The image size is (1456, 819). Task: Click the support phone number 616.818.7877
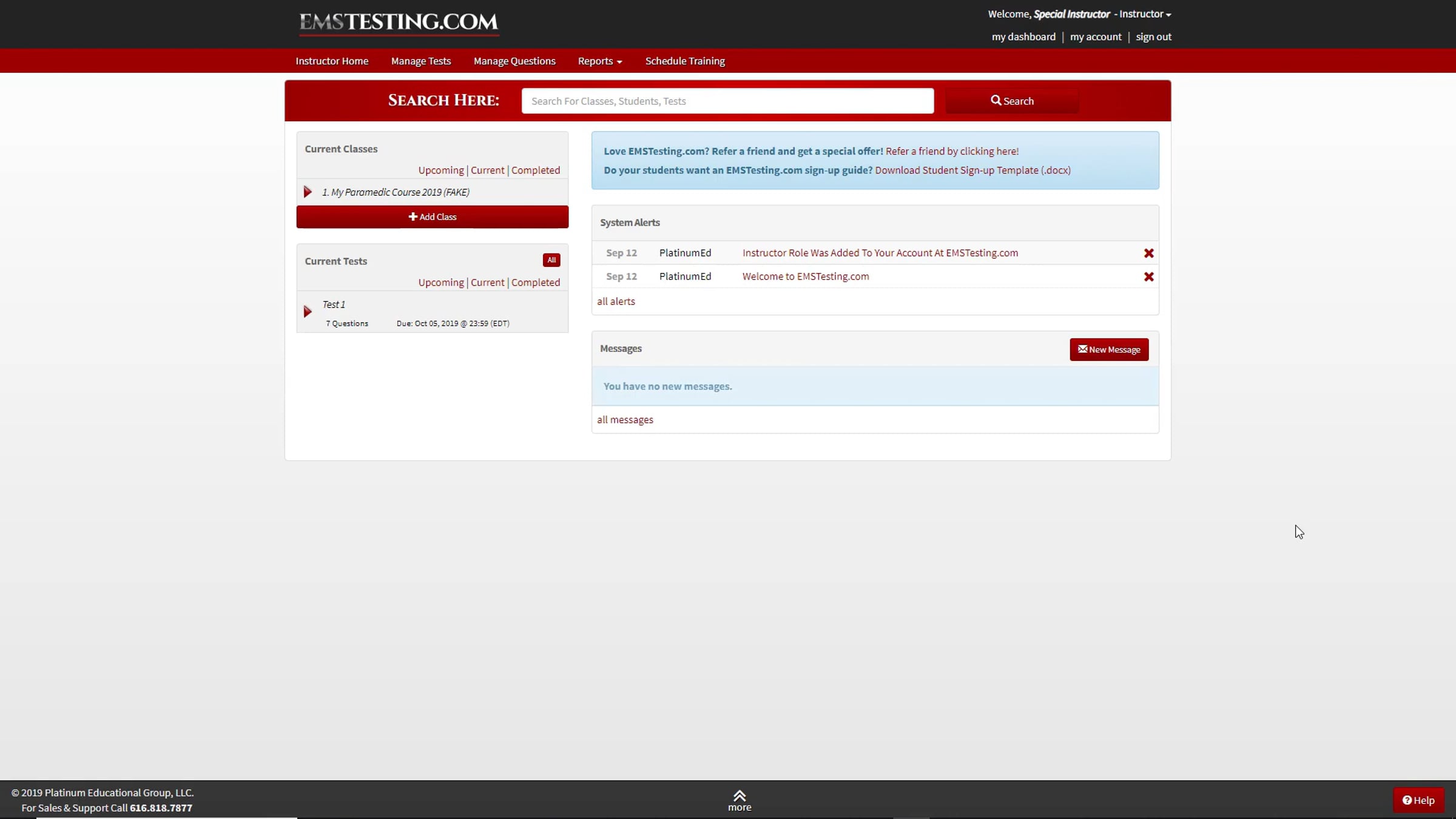tap(161, 808)
